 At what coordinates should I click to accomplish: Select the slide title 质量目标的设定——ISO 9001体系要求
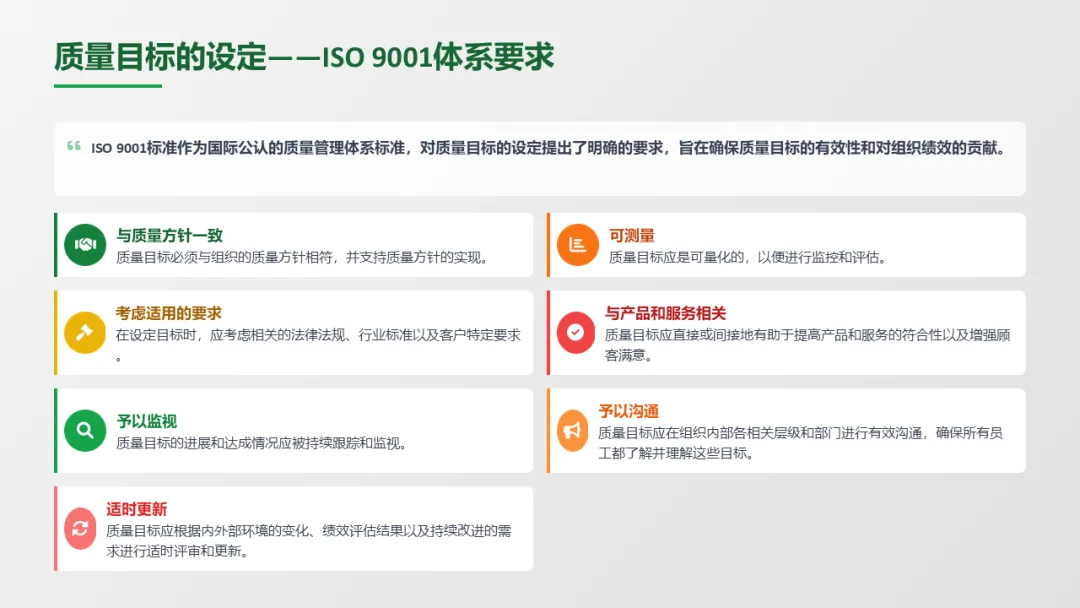pos(304,56)
